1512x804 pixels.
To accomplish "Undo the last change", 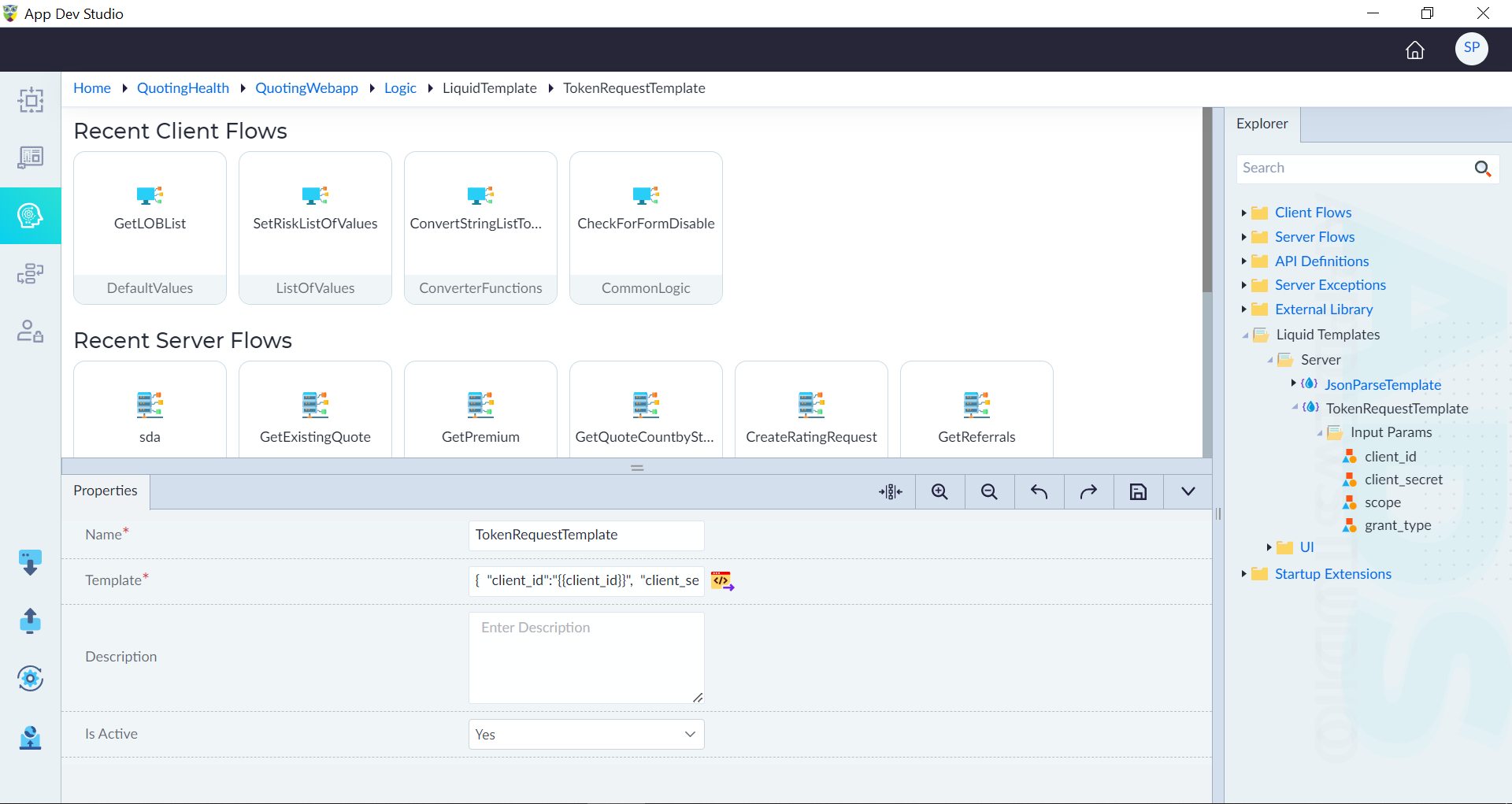I will (x=1039, y=492).
